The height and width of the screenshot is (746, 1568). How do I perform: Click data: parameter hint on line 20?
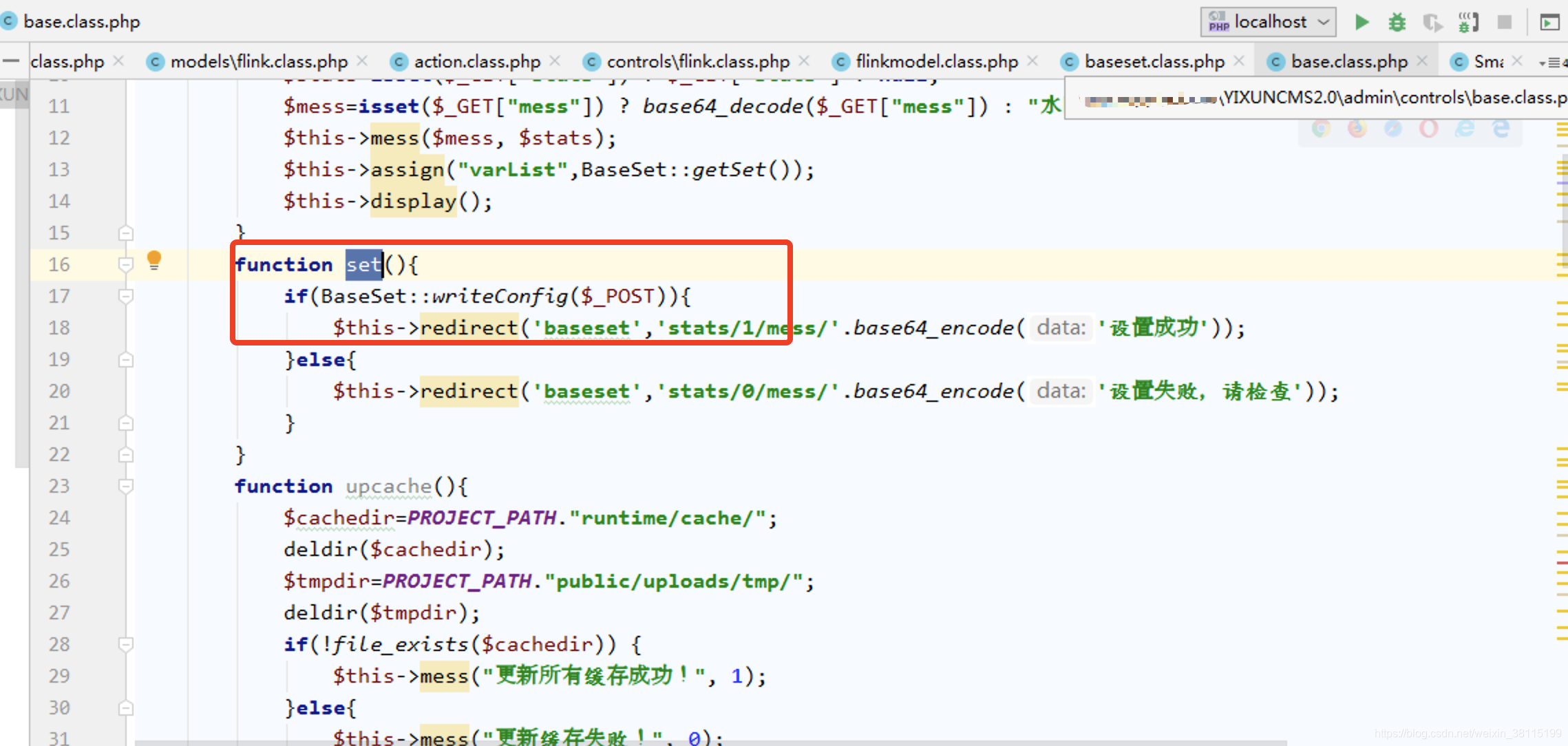pyautogui.click(x=1061, y=391)
